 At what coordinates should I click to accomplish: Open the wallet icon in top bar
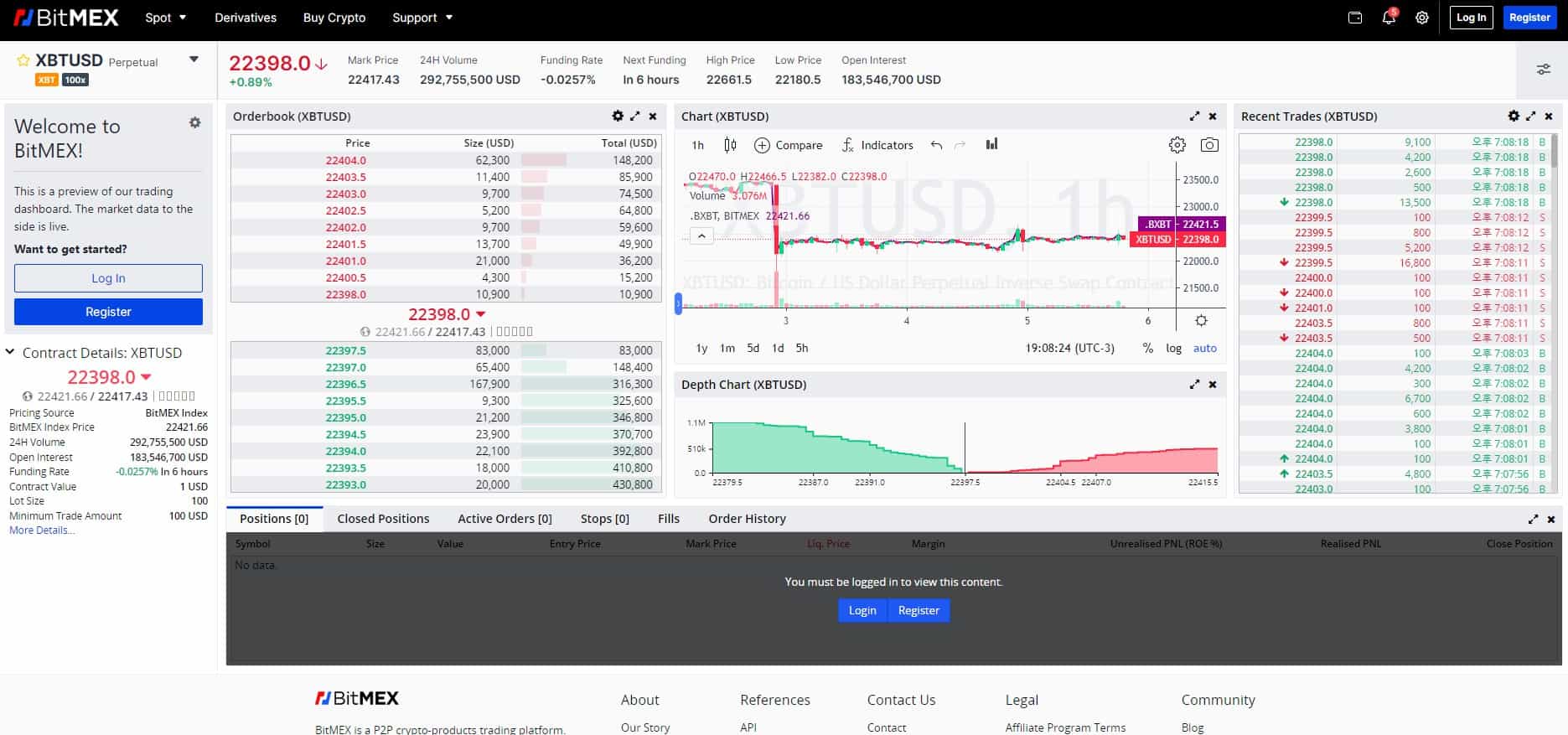click(x=1355, y=18)
